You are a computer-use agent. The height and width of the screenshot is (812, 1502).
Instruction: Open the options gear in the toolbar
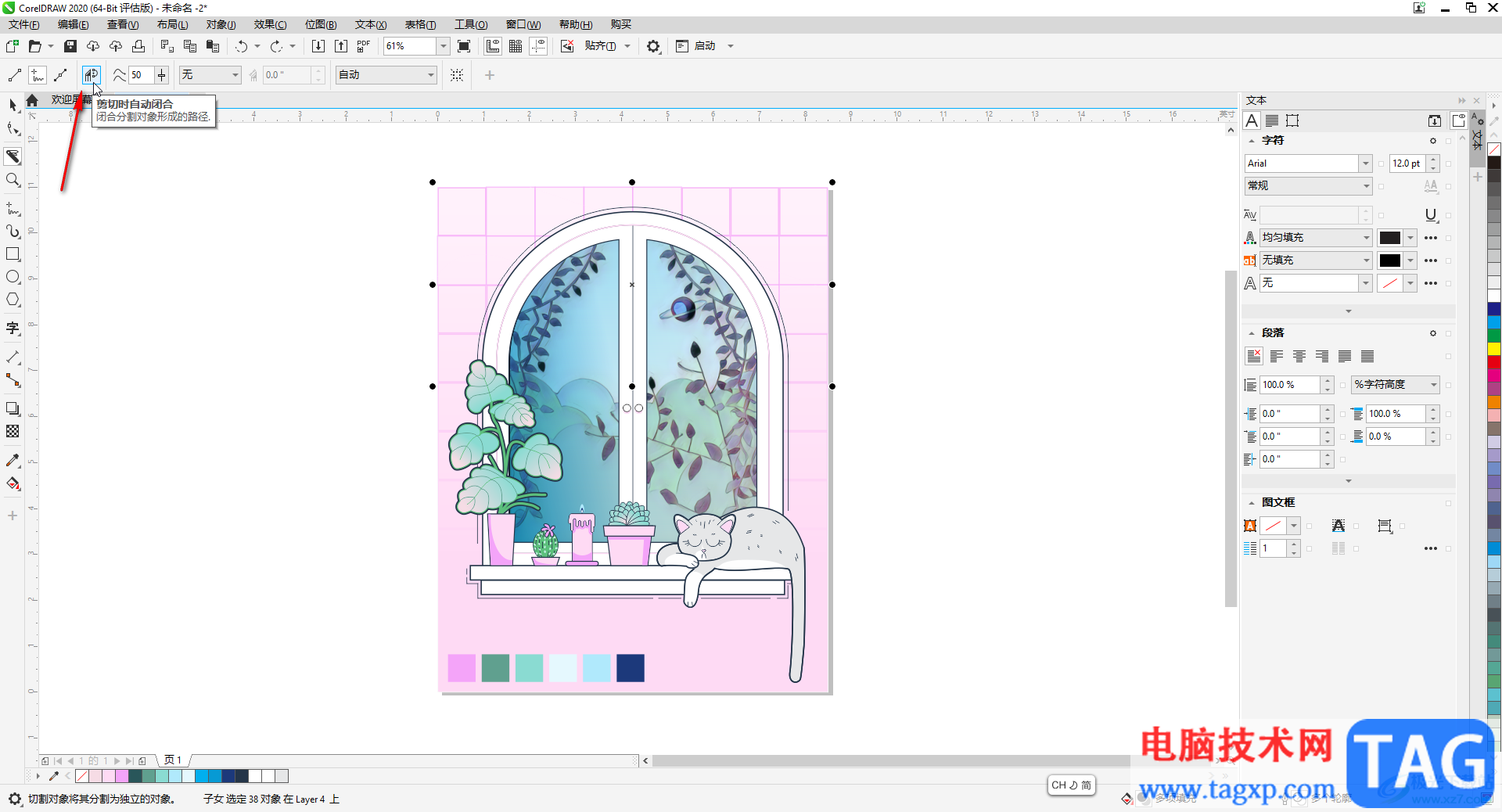point(653,46)
